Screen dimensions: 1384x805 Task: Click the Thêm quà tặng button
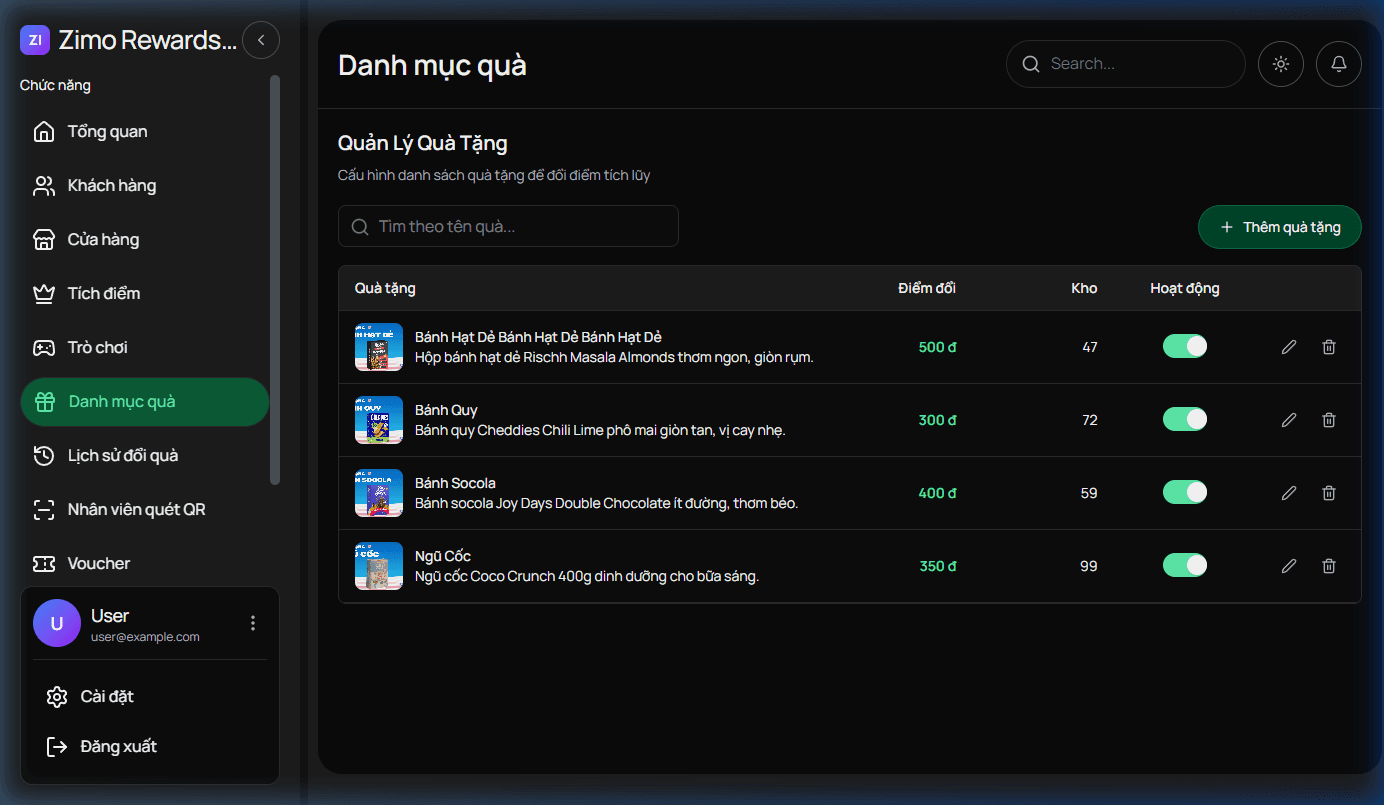[1279, 227]
